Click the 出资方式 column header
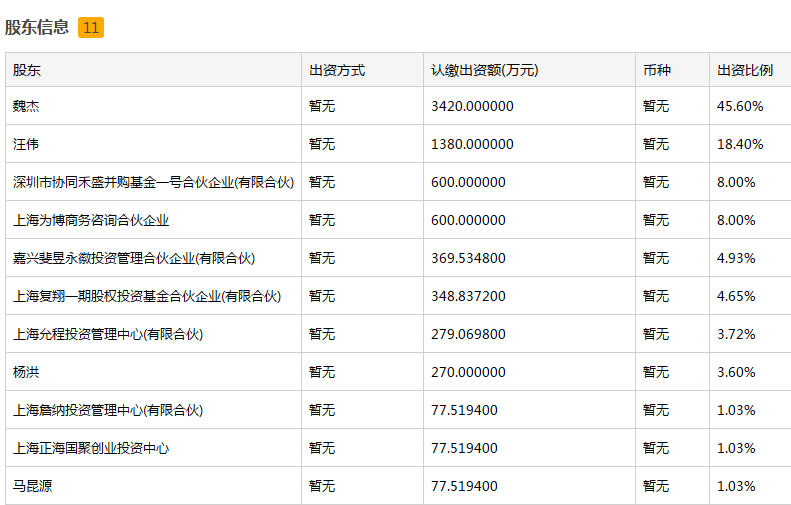Image resolution: width=791 pixels, height=505 pixels. (337, 70)
